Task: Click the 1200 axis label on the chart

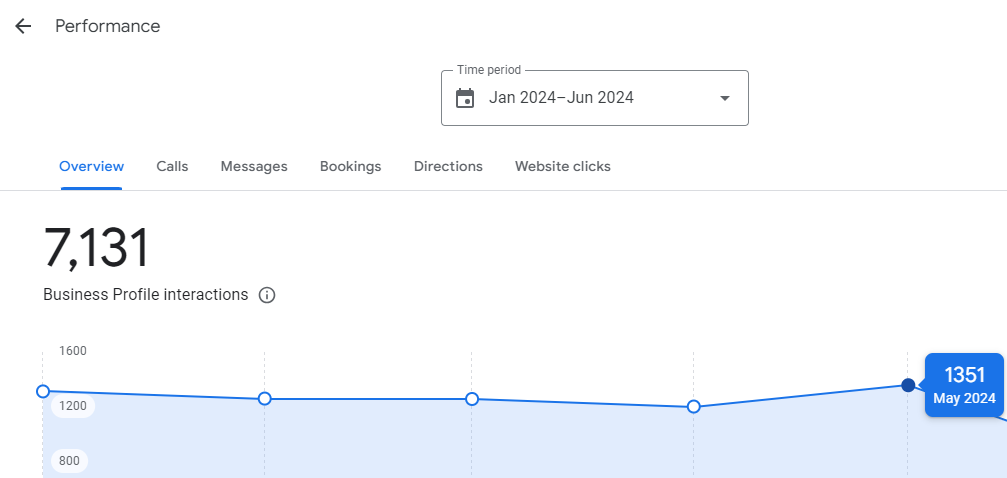Action: [73, 406]
